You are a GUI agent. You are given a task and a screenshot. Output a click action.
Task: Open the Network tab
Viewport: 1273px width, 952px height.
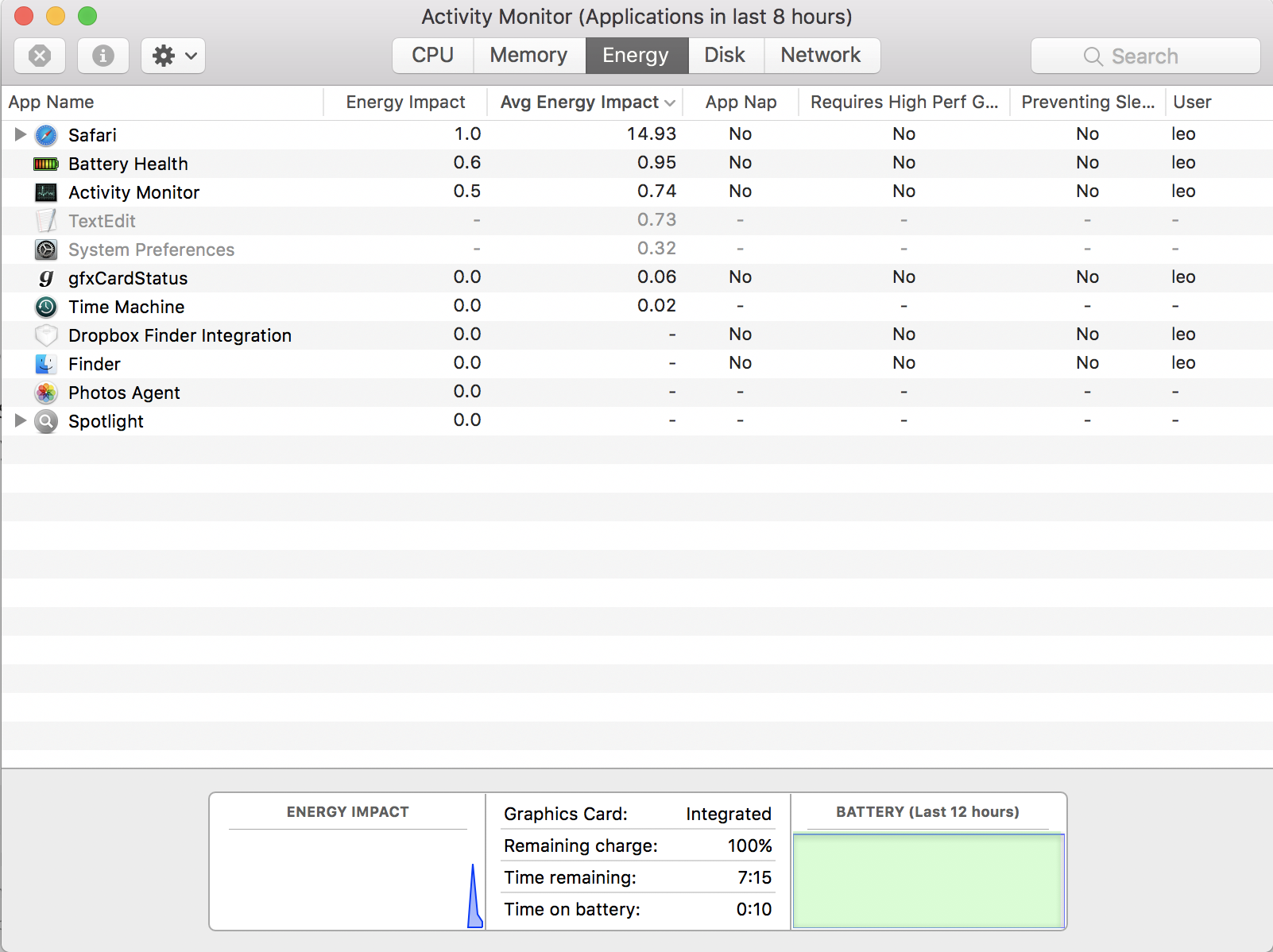point(822,56)
